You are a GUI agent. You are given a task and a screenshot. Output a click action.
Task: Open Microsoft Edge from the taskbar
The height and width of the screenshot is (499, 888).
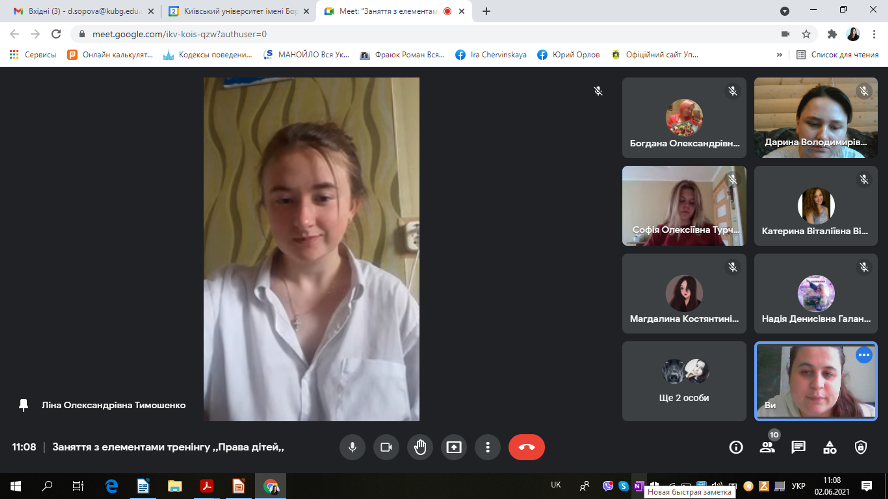(112, 486)
